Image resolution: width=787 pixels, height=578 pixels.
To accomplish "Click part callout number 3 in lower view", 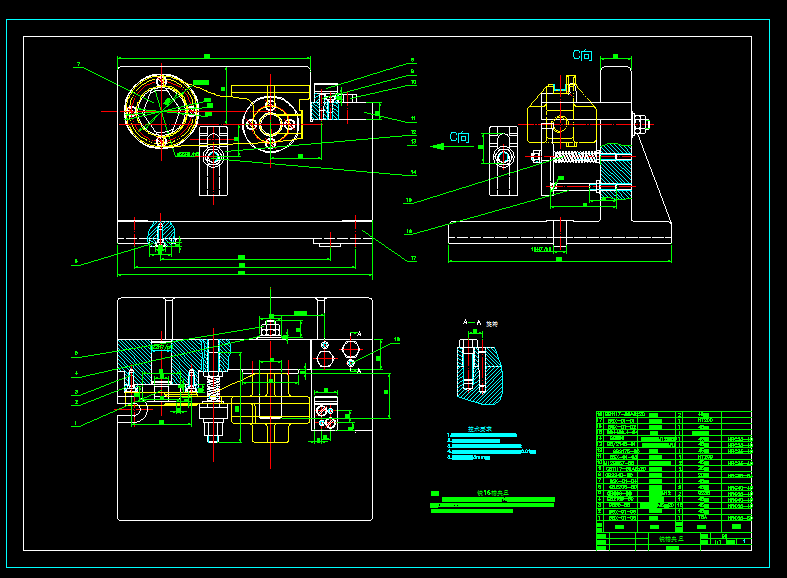I will pos(76,392).
